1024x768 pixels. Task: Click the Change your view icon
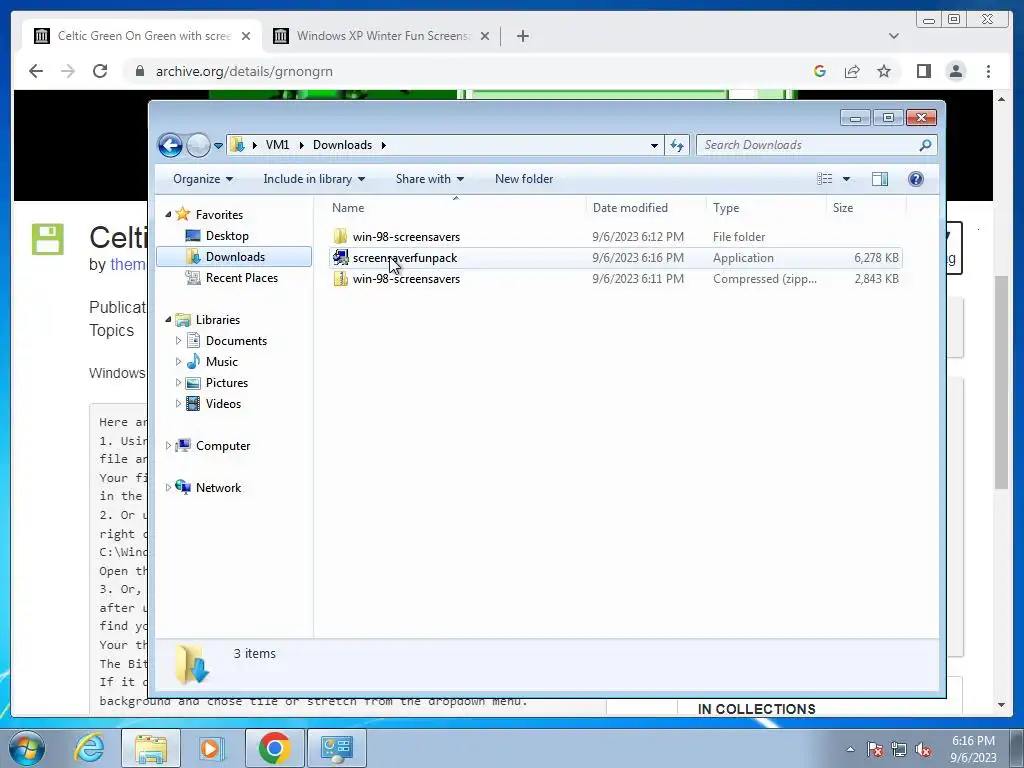824,179
